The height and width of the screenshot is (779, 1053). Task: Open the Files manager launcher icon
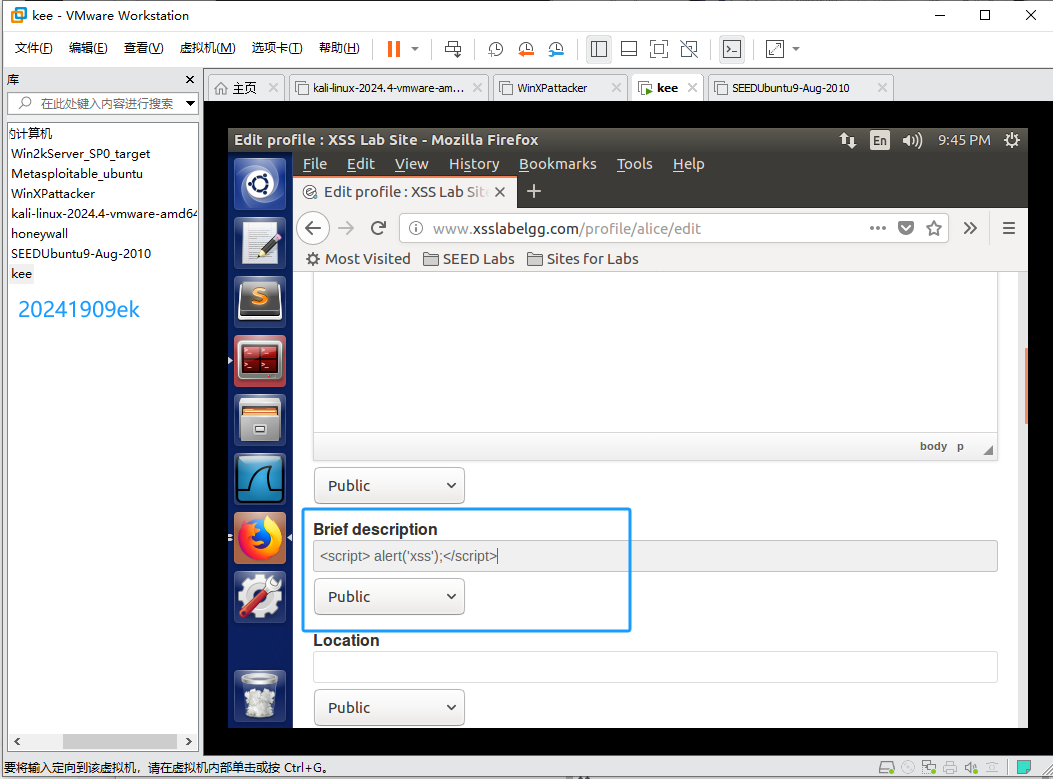click(x=260, y=420)
